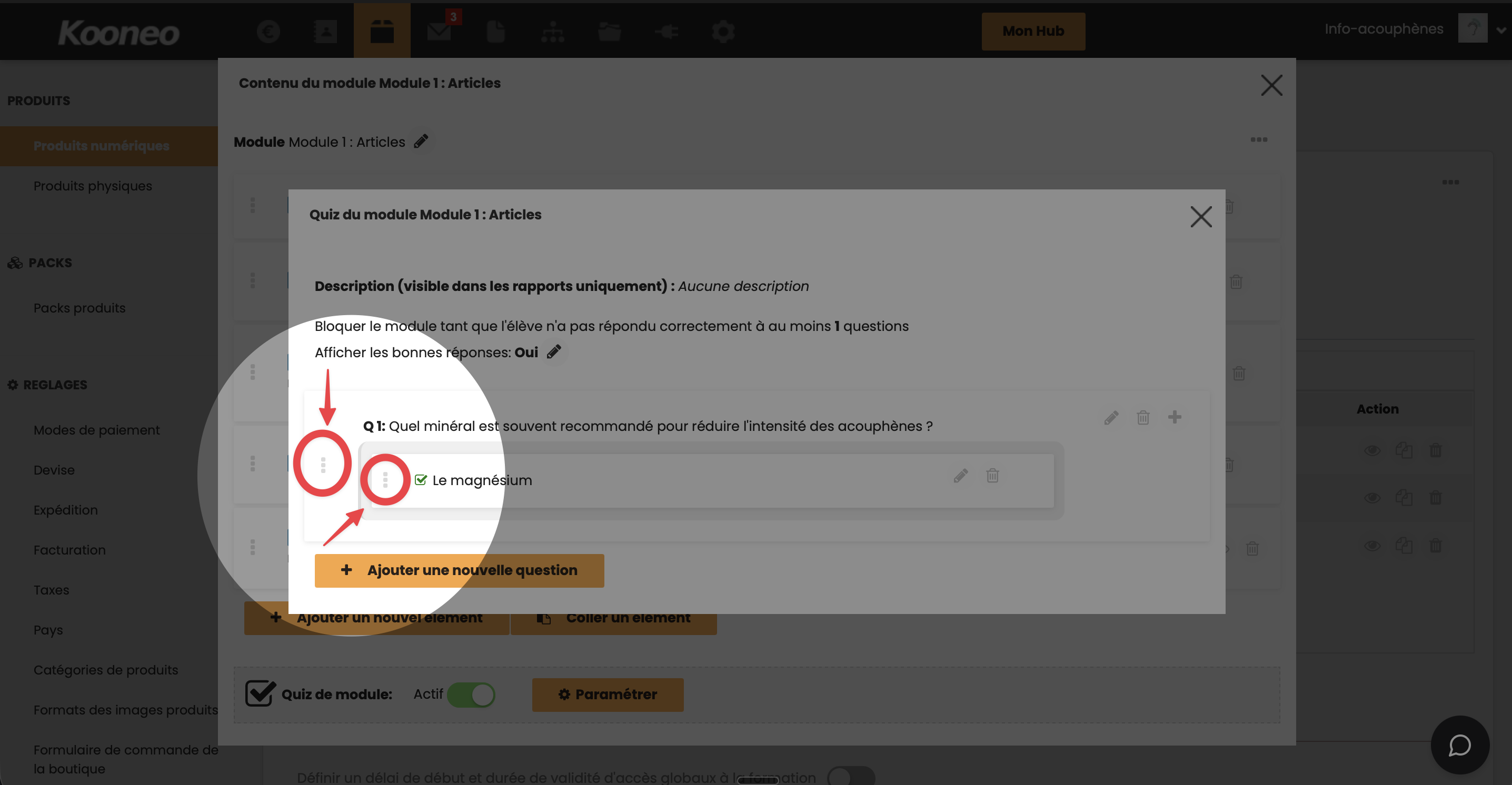Open 'Produits physiques' in the sidebar

click(x=92, y=186)
